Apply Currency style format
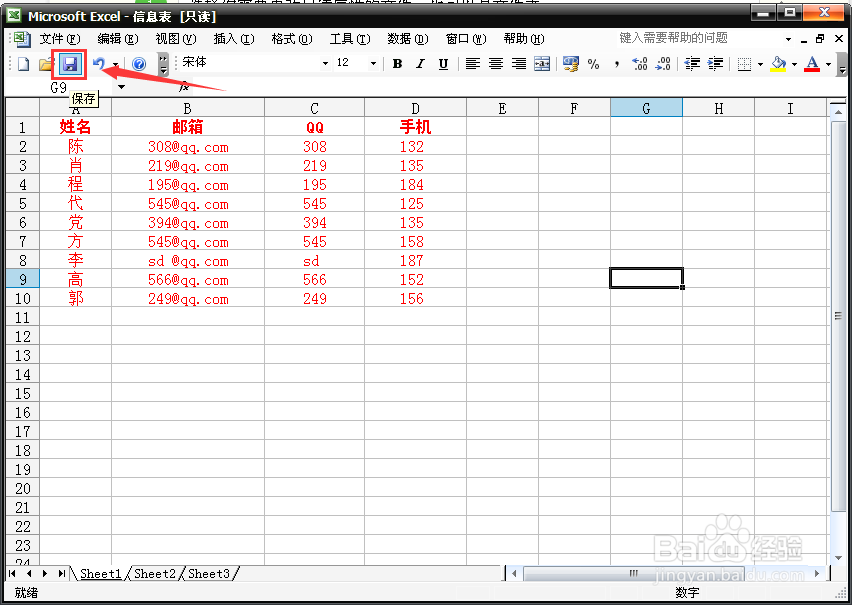 click(x=571, y=64)
